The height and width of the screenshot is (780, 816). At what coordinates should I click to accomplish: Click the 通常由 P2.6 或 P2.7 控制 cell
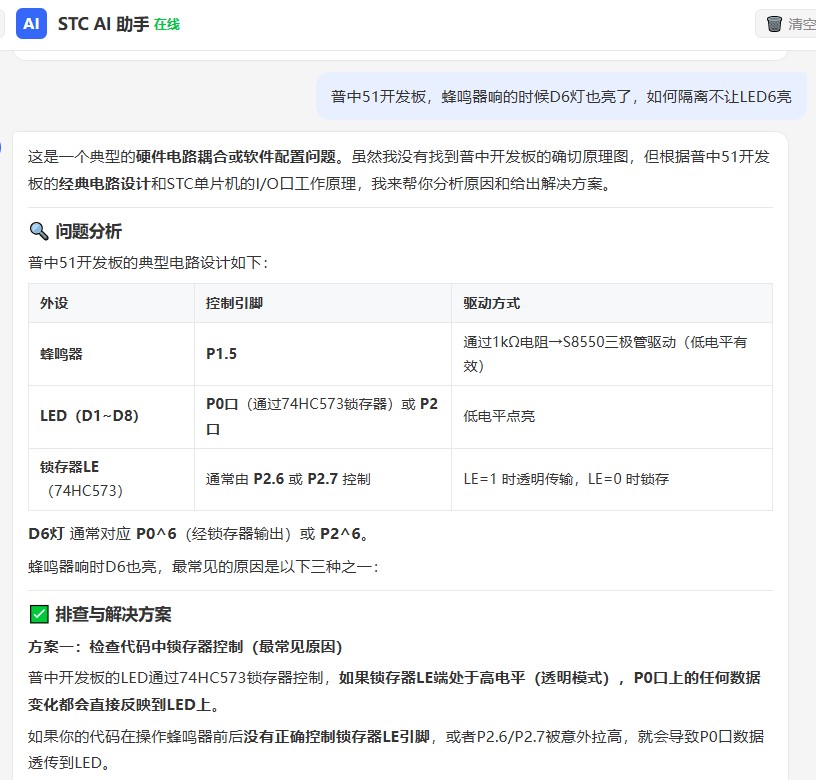pos(323,479)
